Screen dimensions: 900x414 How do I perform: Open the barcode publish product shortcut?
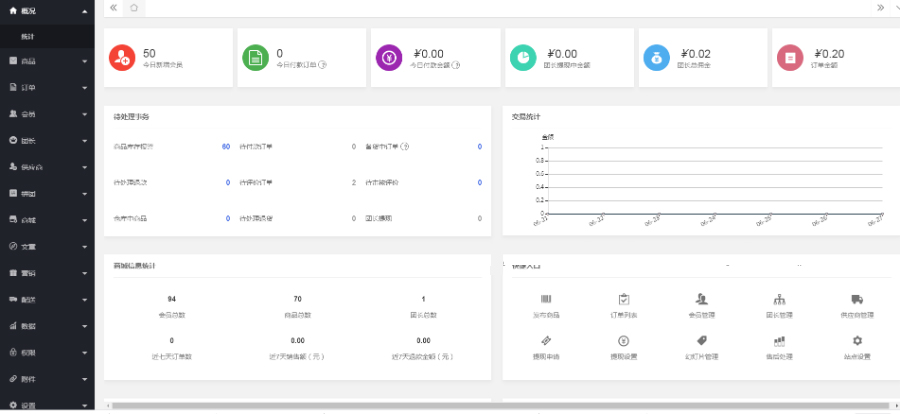(x=546, y=300)
